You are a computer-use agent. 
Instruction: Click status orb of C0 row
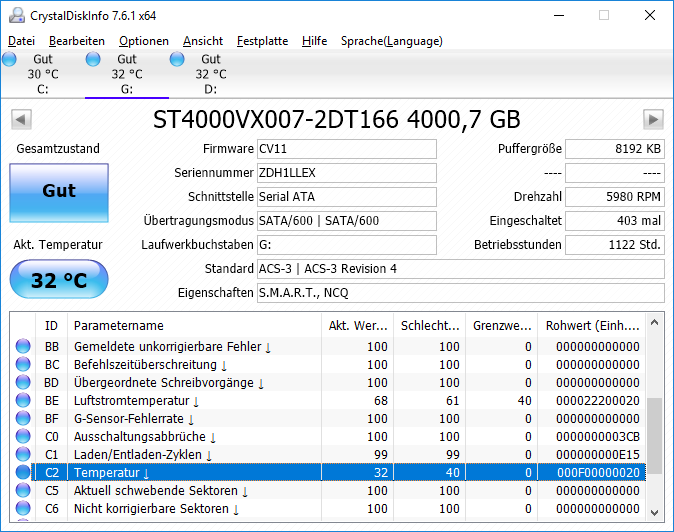[23, 437]
